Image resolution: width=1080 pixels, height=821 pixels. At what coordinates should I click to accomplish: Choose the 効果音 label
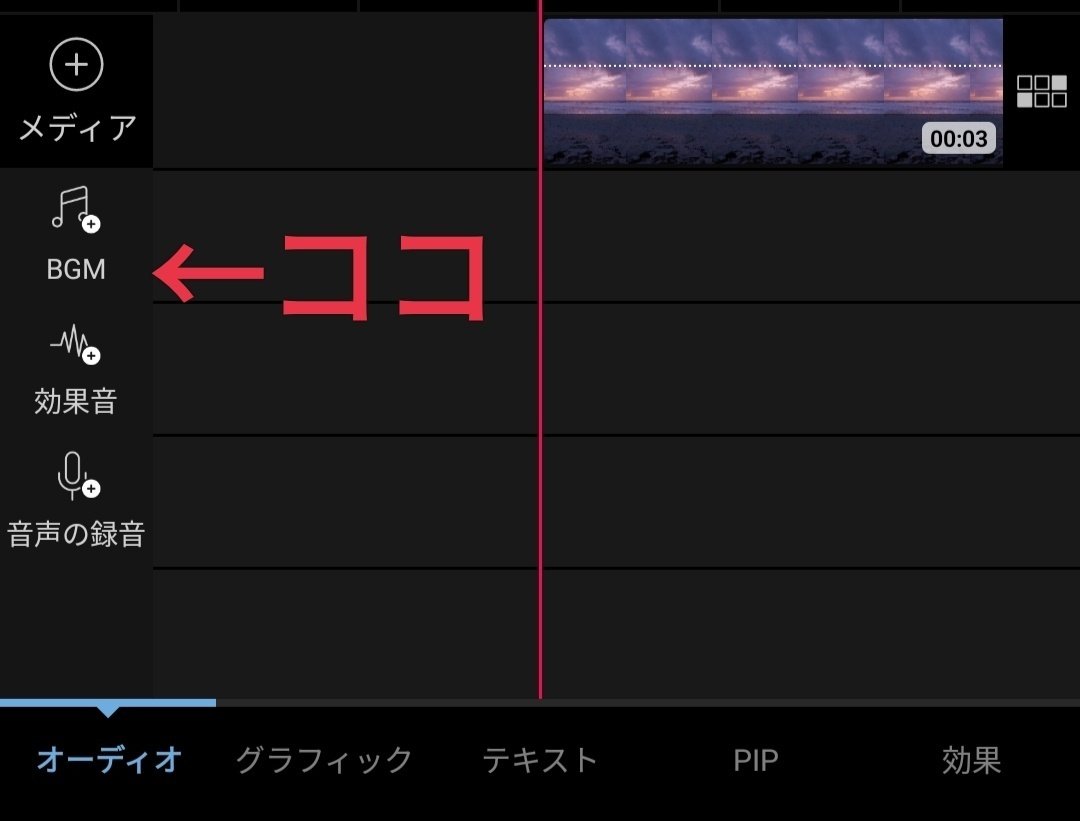point(76,401)
